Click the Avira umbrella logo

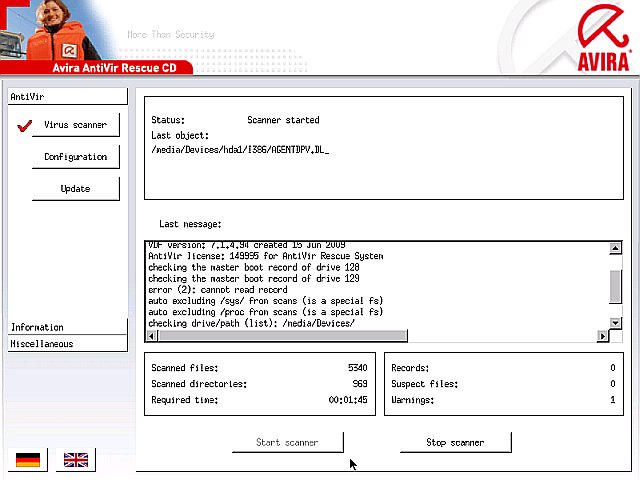tap(603, 38)
